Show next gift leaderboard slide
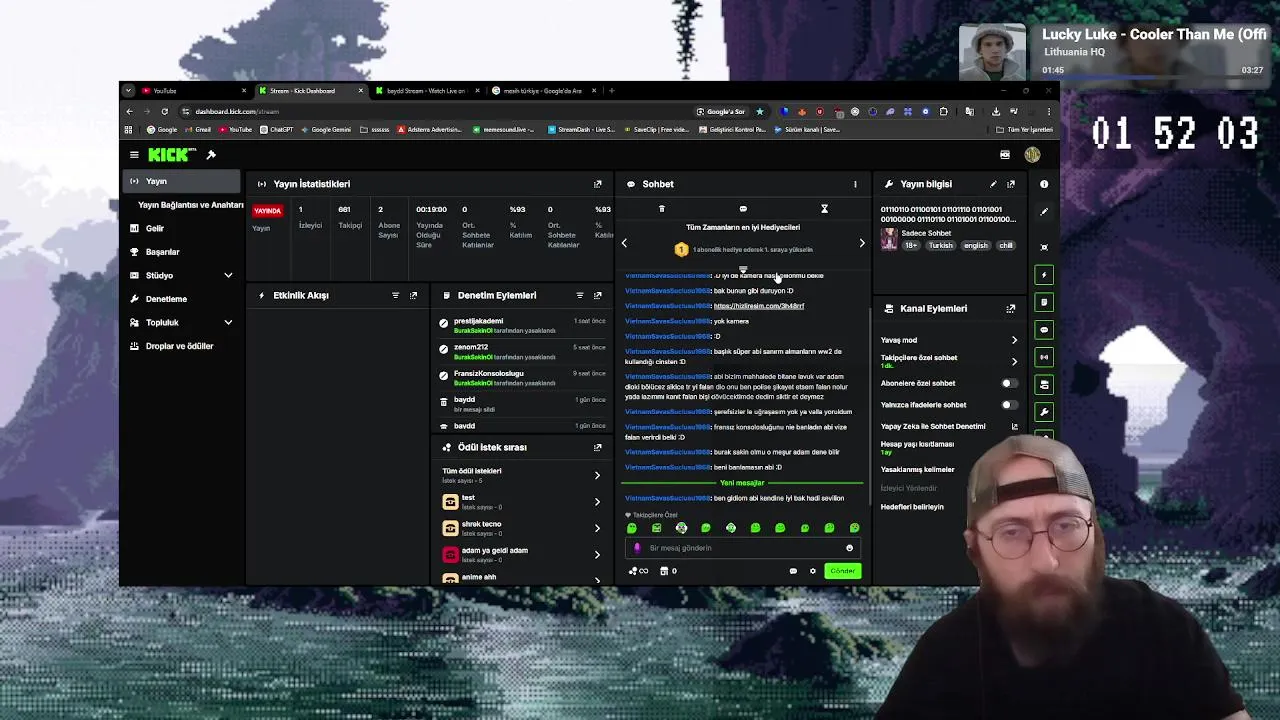 [x=862, y=243]
